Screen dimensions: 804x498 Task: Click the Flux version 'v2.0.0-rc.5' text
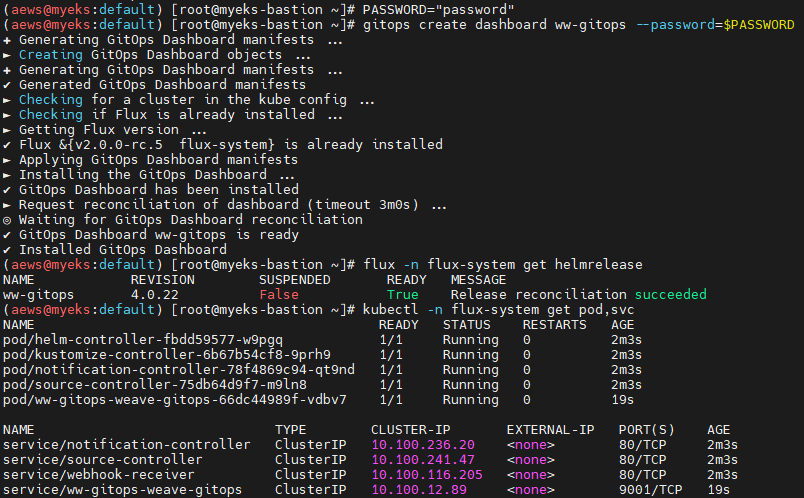pyautogui.click(x=118, y=145)
